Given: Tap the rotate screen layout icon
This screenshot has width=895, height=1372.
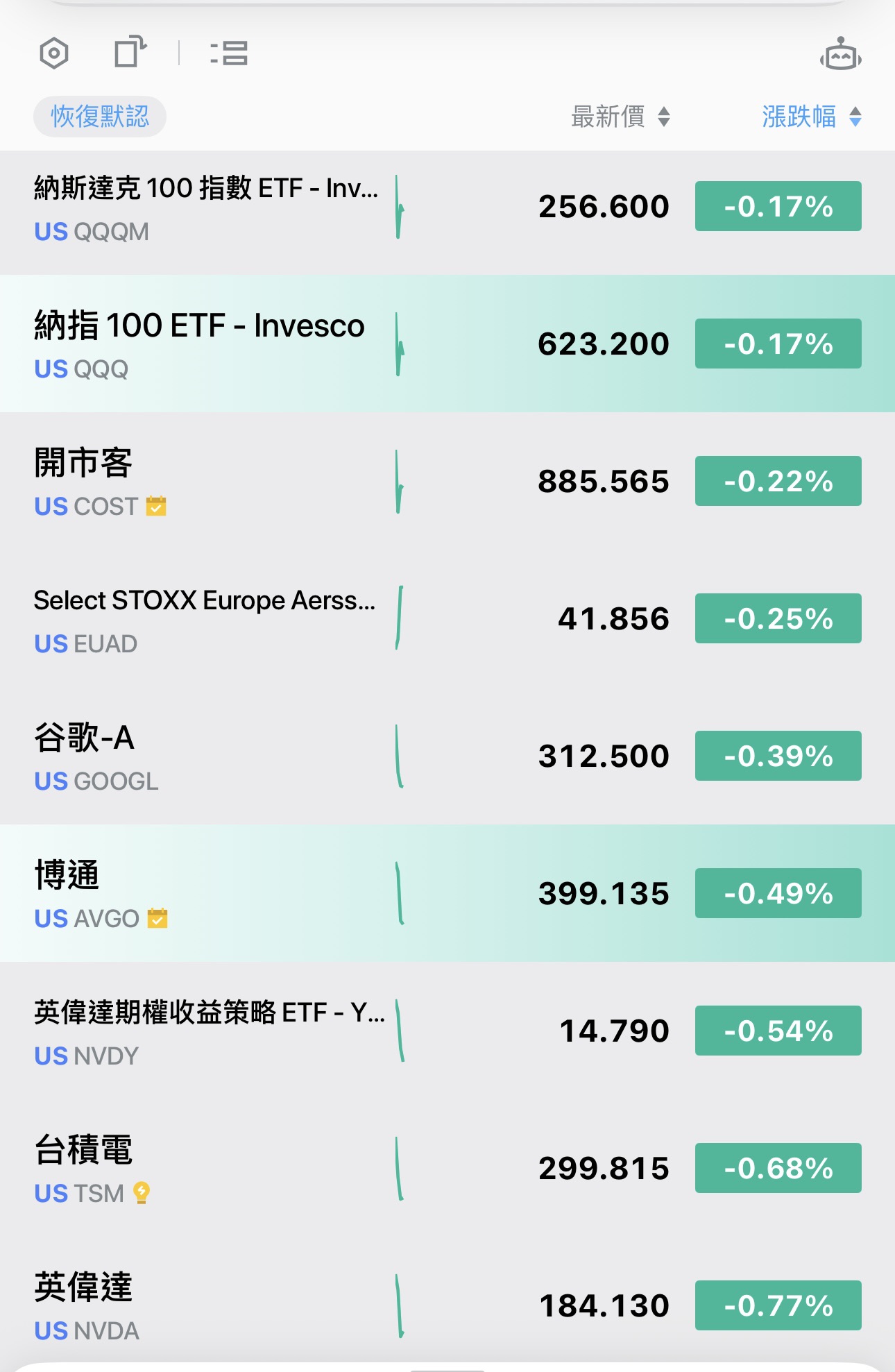Looking at the screenshot, I should coord(130,52).
